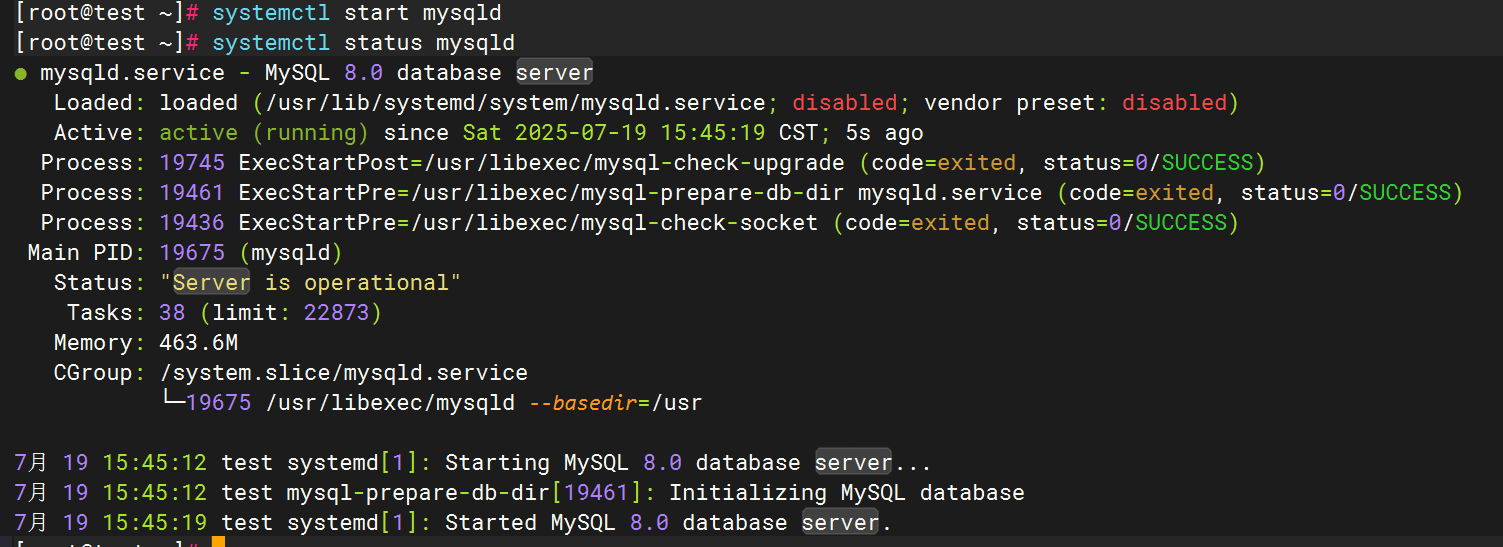Click log line 'Started MySQL 8.0 database server.'
Viewport: 1503px width, 547px height.
pyautogui.click(x=668, y=523)
